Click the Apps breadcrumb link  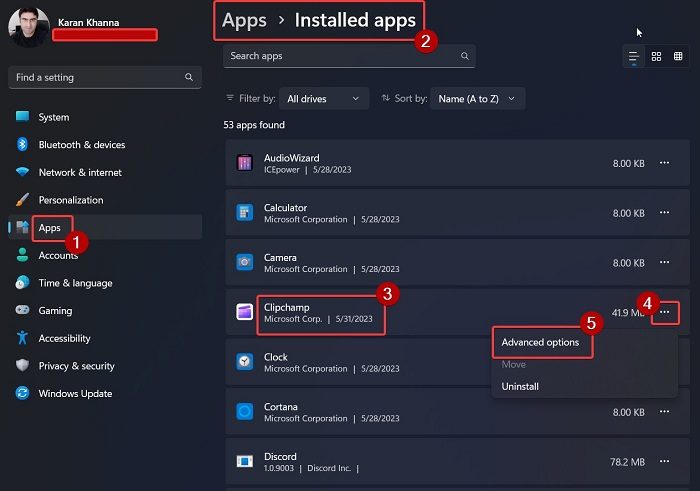click(x=244, y=21)
